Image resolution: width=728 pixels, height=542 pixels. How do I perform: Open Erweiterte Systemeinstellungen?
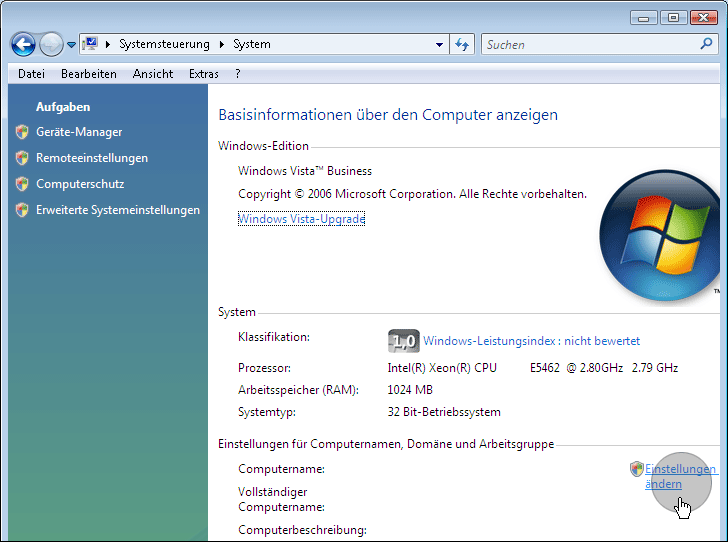click(x=118, y=210)
